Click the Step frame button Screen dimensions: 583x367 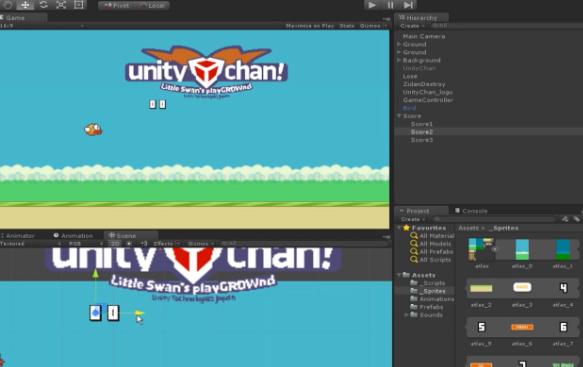point(408,5)
